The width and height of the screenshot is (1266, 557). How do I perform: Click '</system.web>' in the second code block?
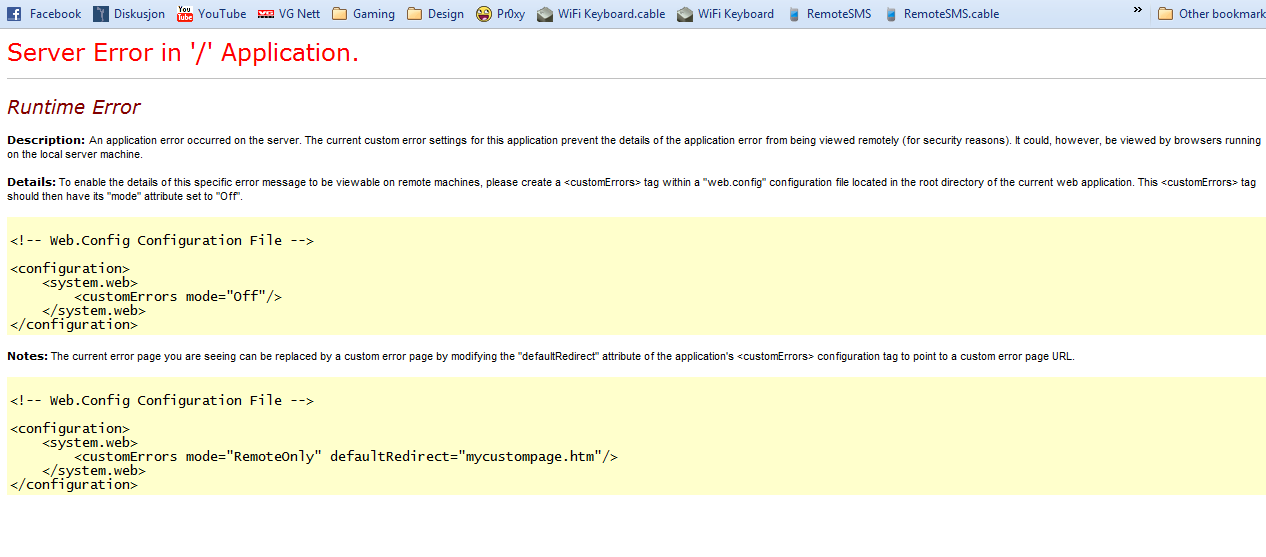[94, 470]
